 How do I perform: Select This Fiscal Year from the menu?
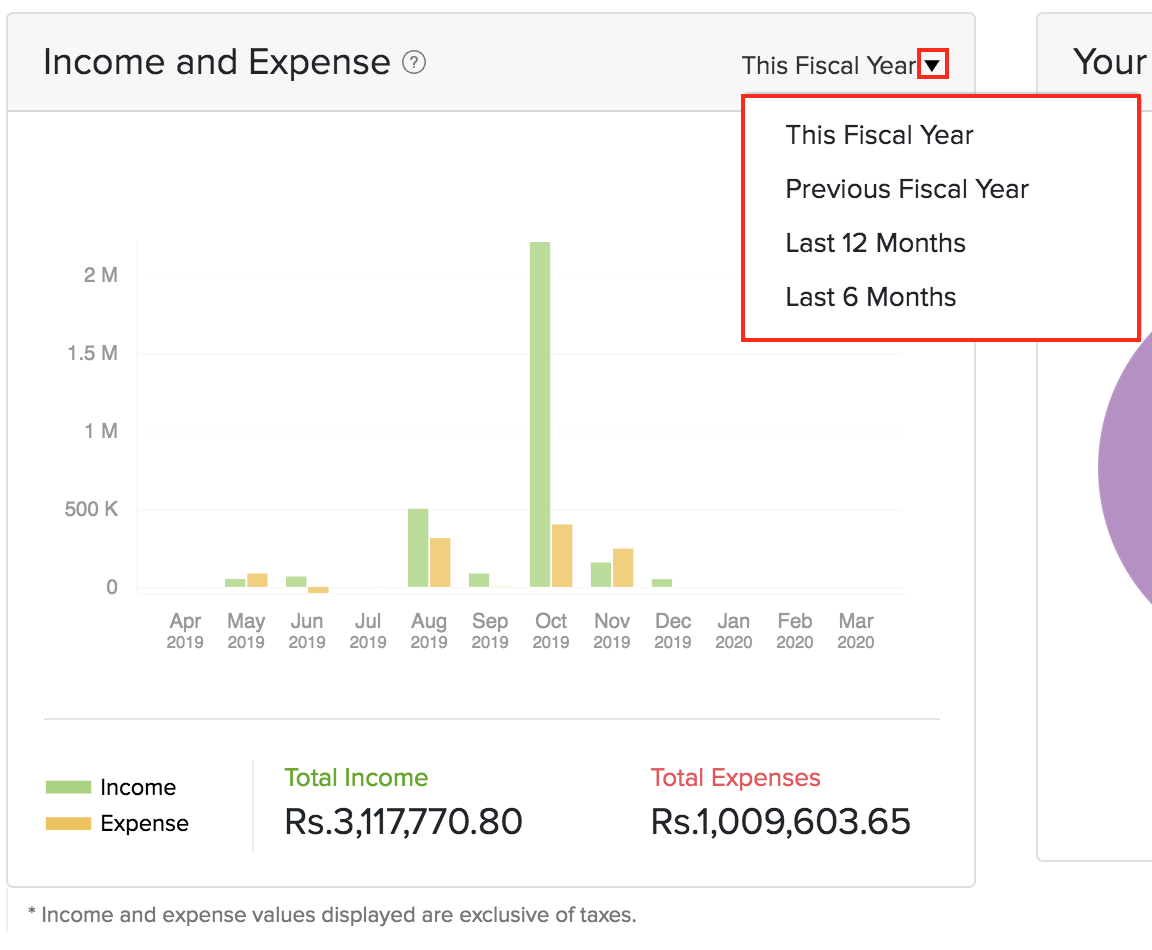coord(879,135)
